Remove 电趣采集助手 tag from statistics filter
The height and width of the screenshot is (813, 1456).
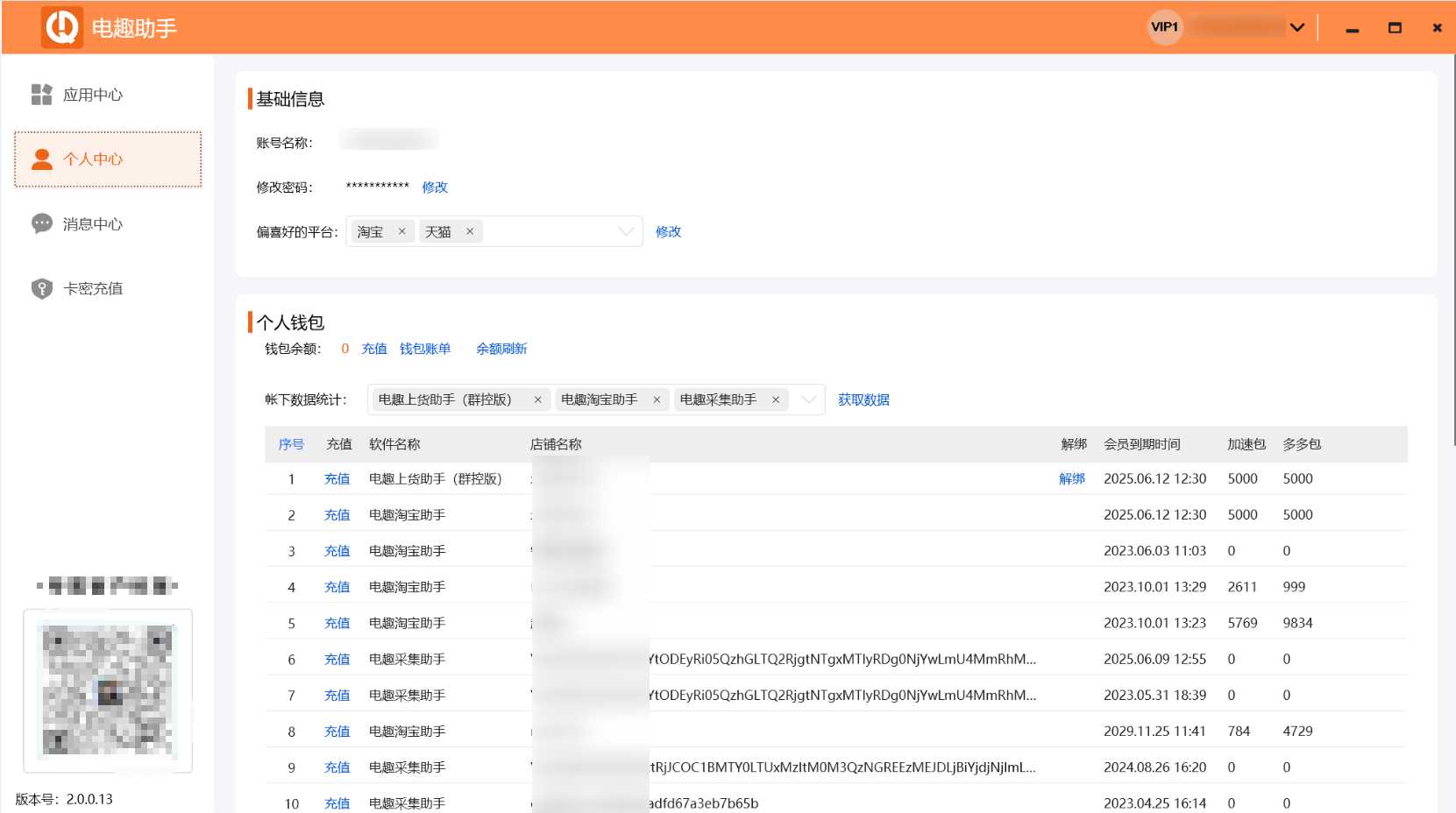pyautogui.click(x=776, y=399)
